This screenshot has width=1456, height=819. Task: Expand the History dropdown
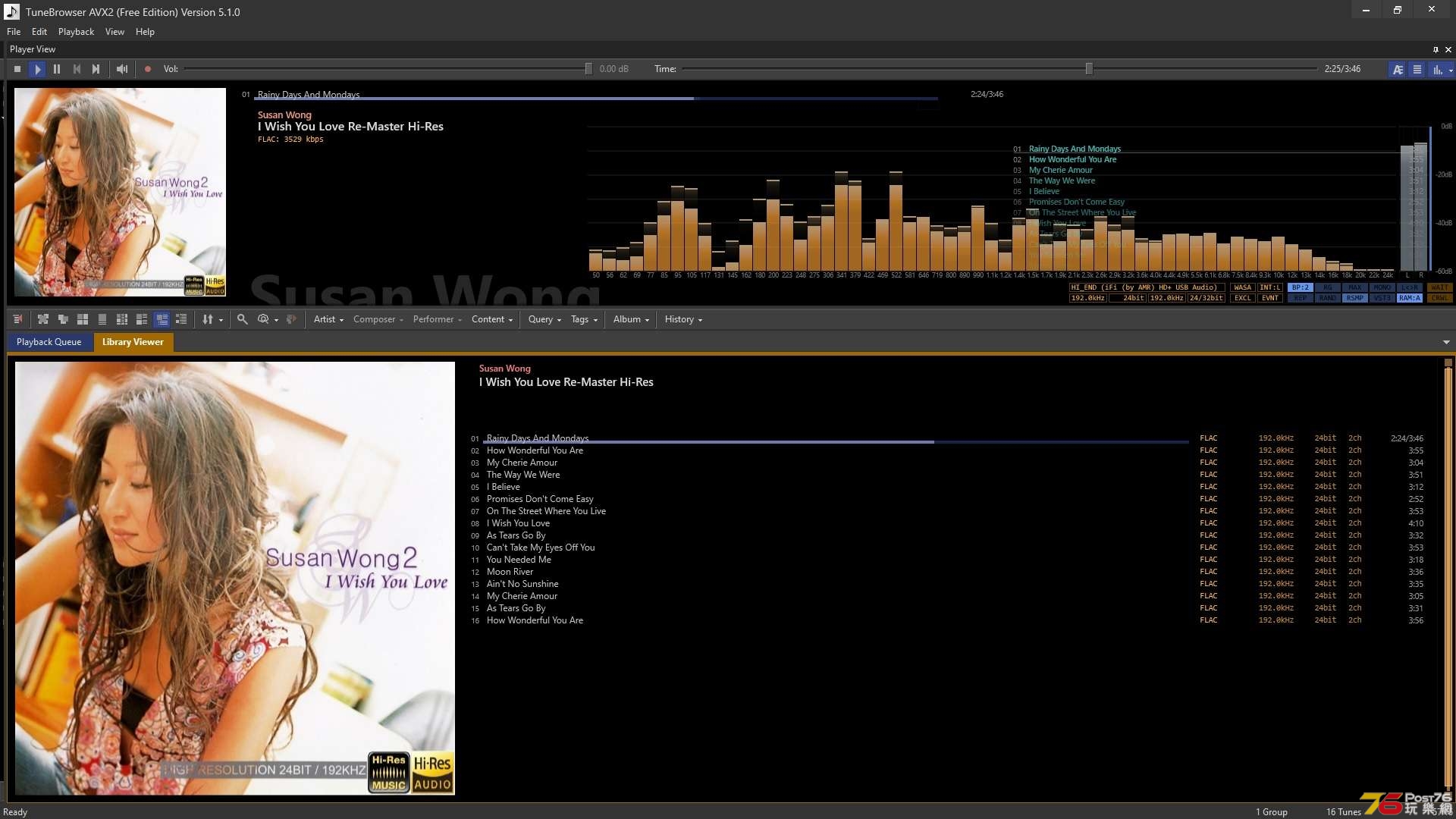pyautogui.click(x=683, y=319)
